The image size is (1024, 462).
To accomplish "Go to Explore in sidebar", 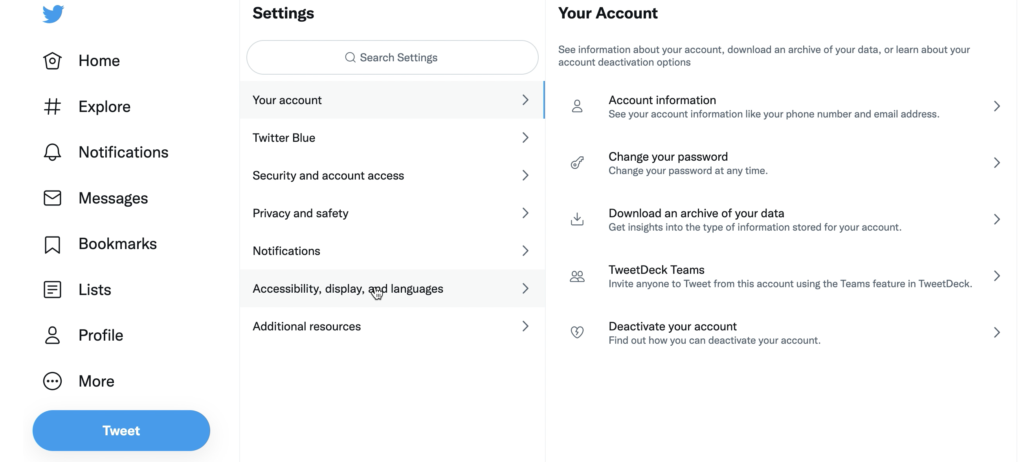I will [104, 107].
